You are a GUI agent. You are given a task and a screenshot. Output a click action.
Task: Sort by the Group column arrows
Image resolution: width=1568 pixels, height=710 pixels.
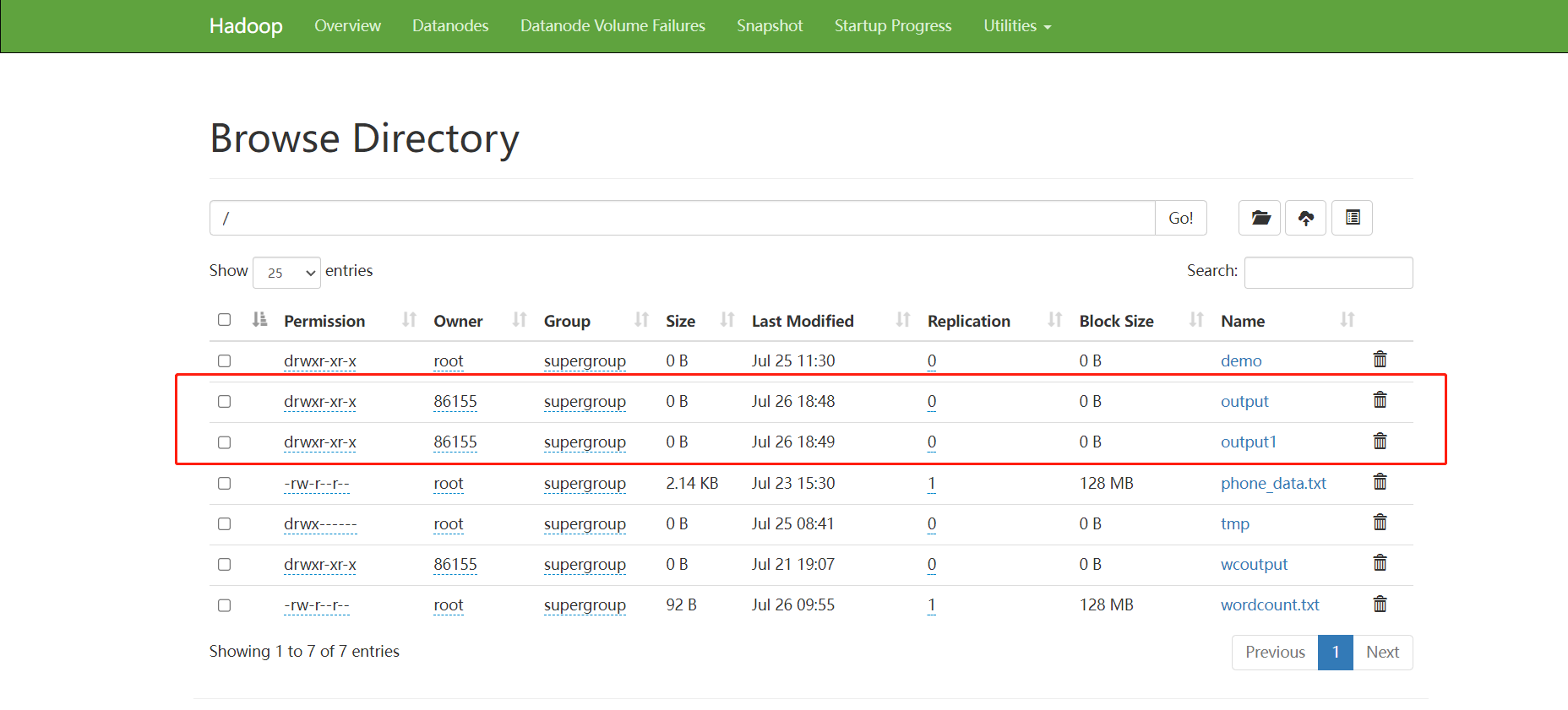641,320
